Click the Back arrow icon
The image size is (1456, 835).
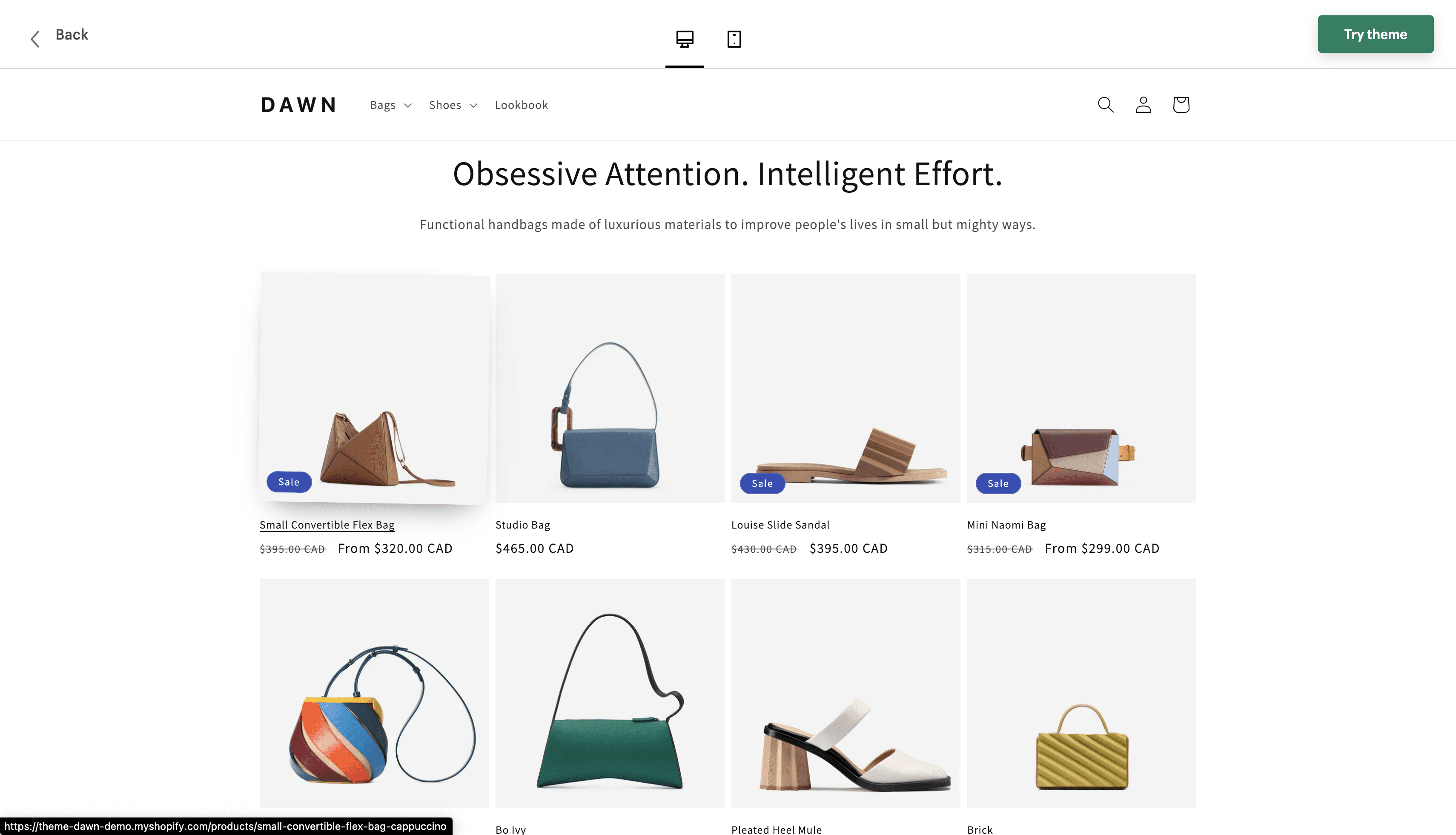tap(35, 39)
